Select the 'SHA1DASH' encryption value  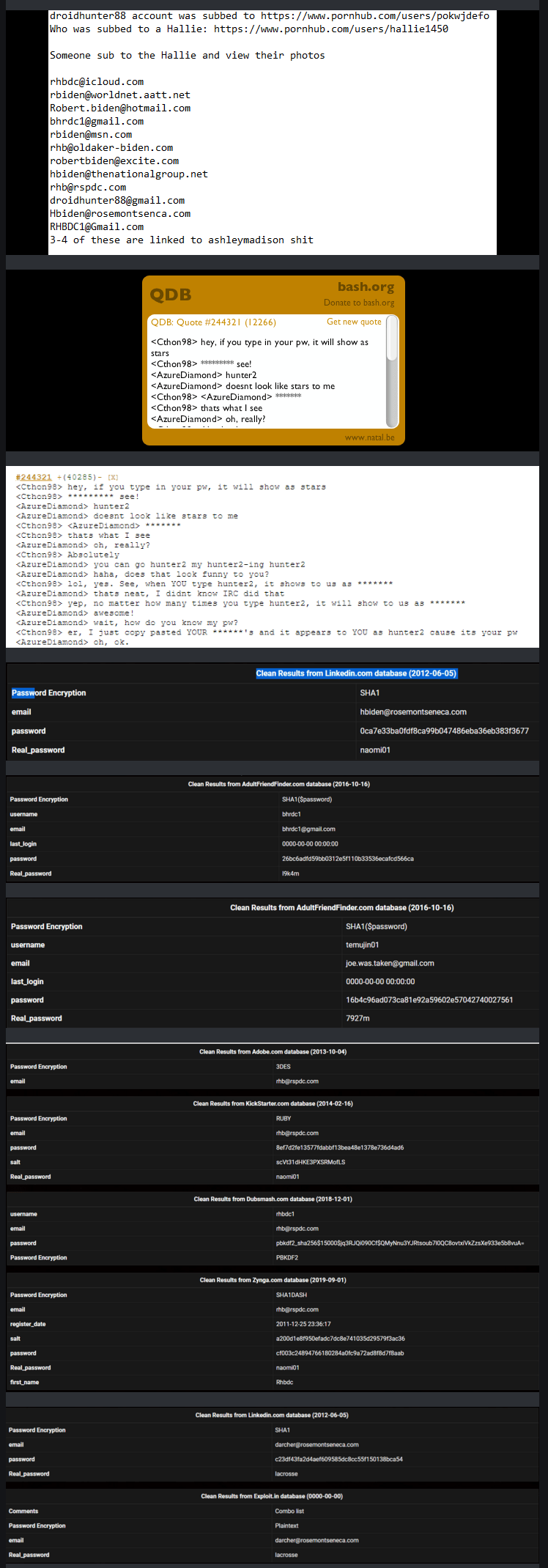click(292, 1295)
